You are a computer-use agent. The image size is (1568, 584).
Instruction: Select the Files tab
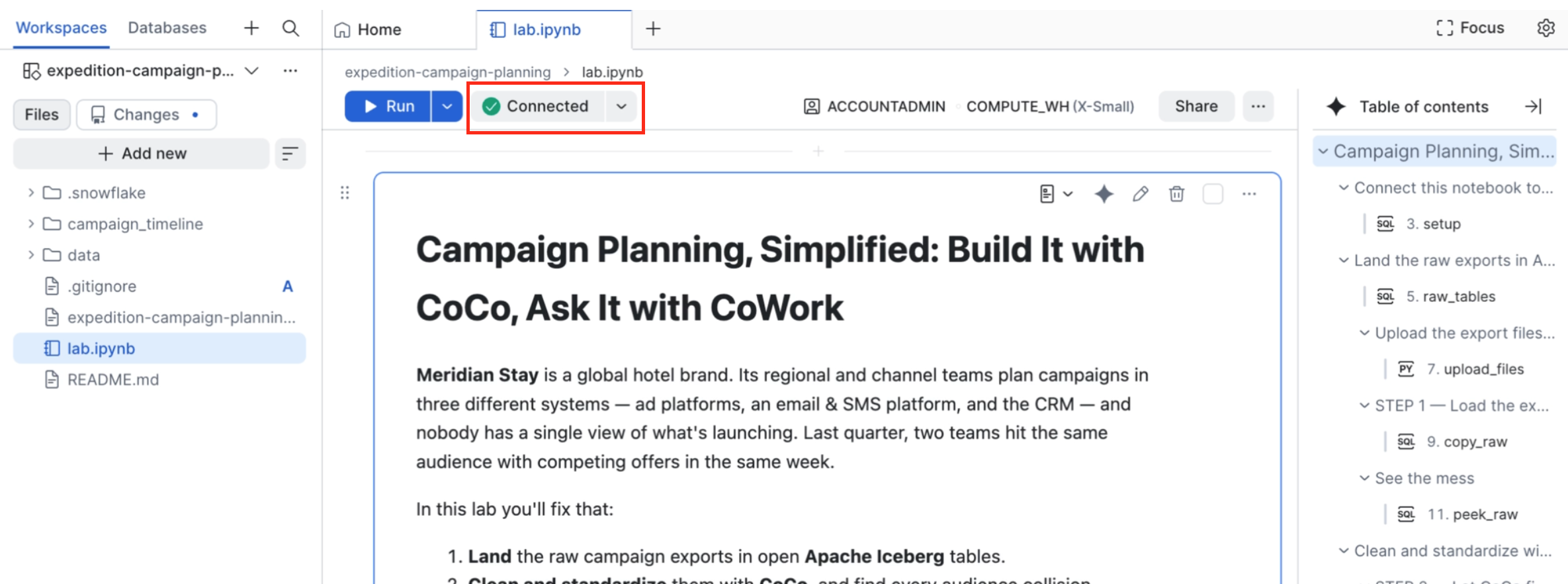coord(42,115)
